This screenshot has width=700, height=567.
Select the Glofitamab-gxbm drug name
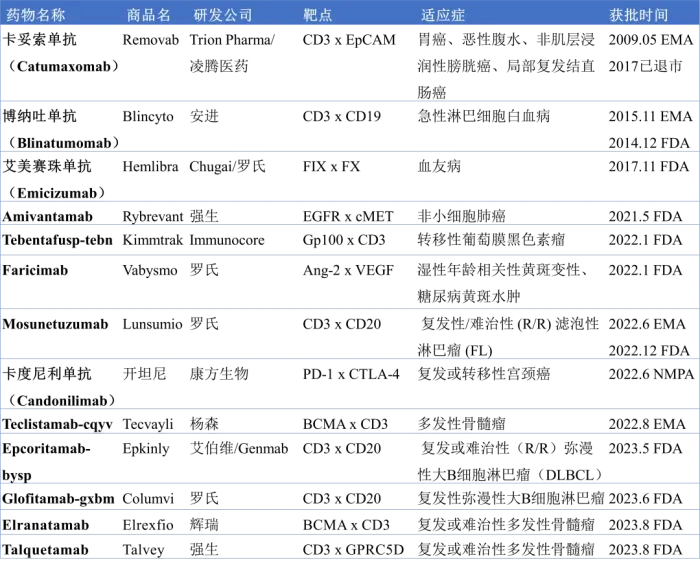click(58, 499)
